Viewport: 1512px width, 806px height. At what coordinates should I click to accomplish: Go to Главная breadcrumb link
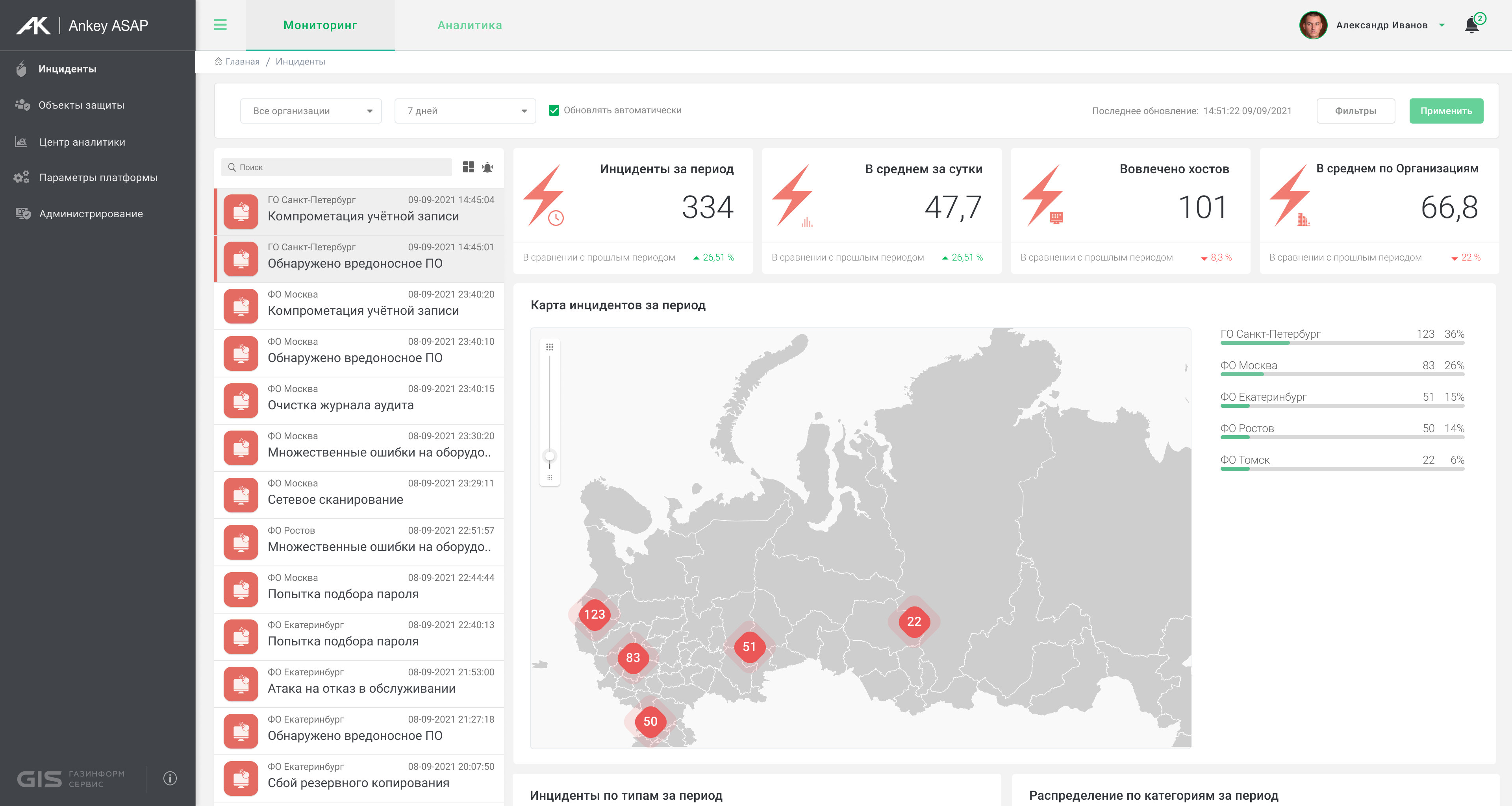(242, 62)
